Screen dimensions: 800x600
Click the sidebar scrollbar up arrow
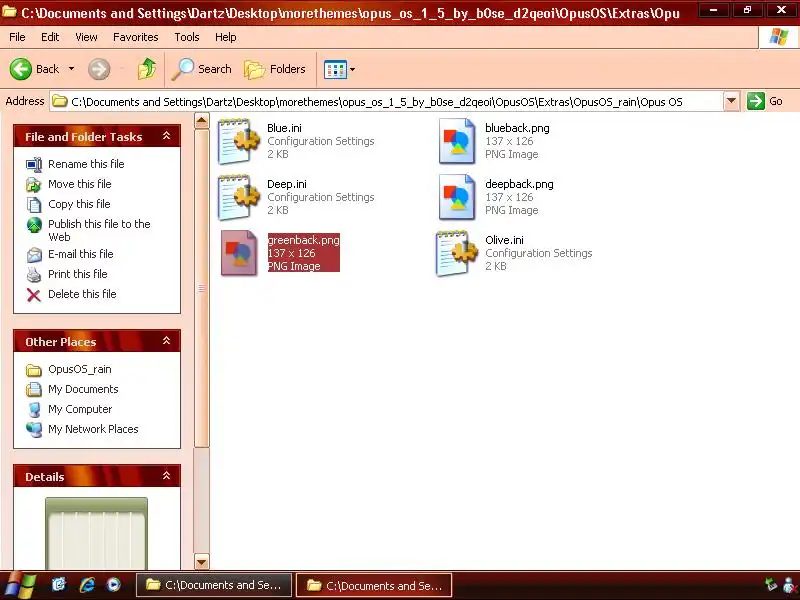click(x=202, y=121)
